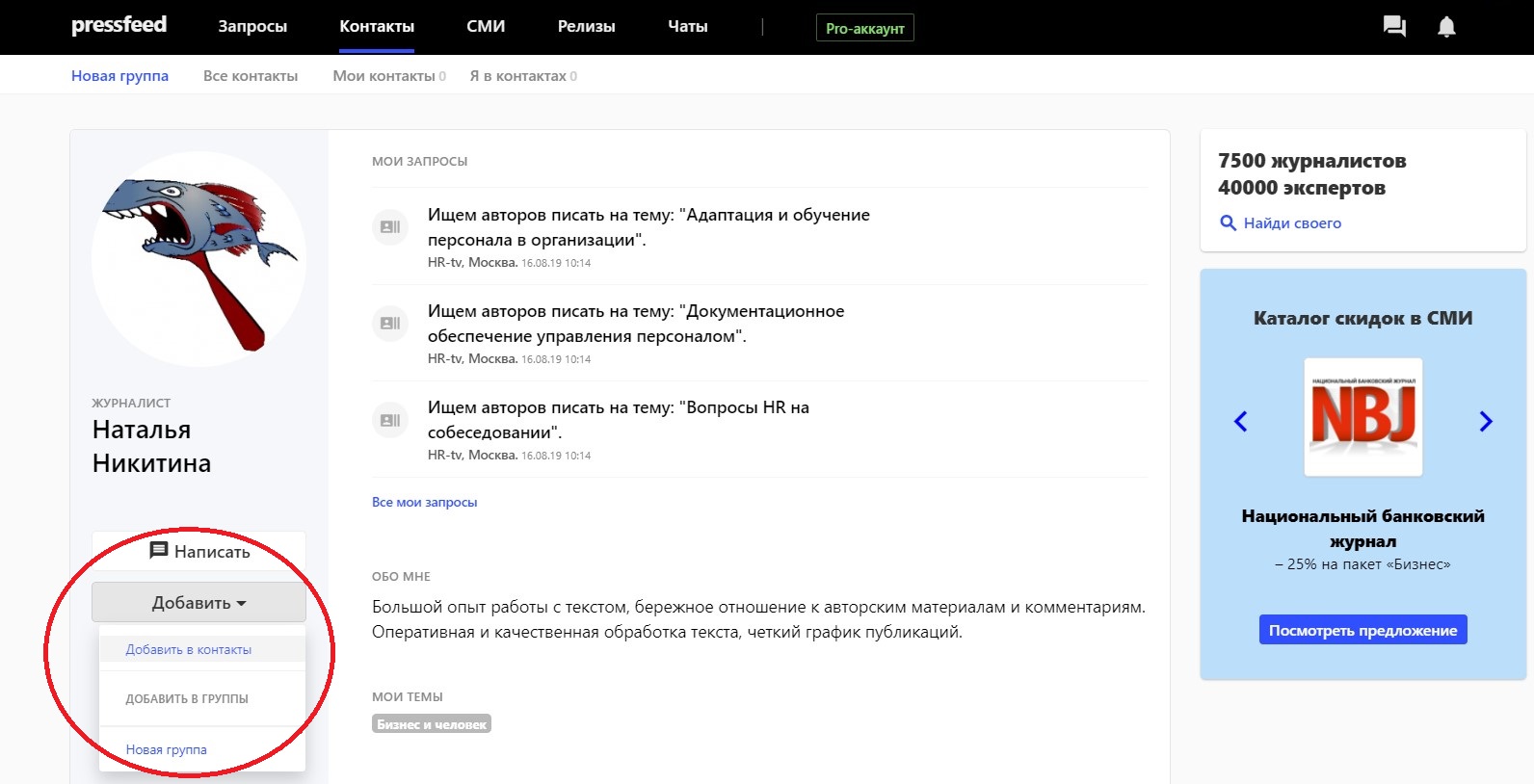Click the icon beside the "Вопросы HR" request
Screen dimensions: 1534x784
(x=390, y=420)
